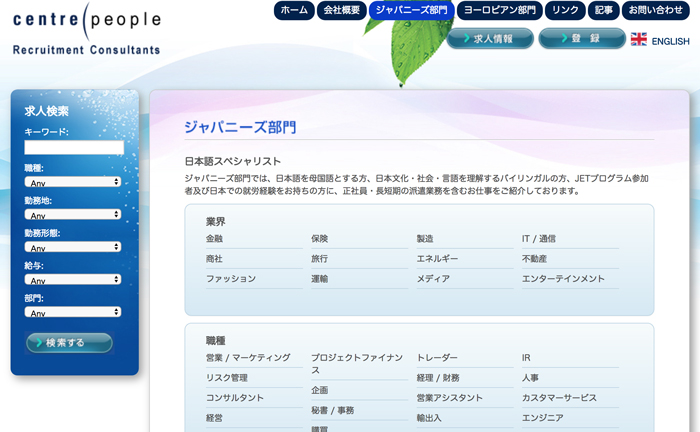Open the 製造 industry link
The width and height of the screenshot is (700, 432).
point(425,239)
